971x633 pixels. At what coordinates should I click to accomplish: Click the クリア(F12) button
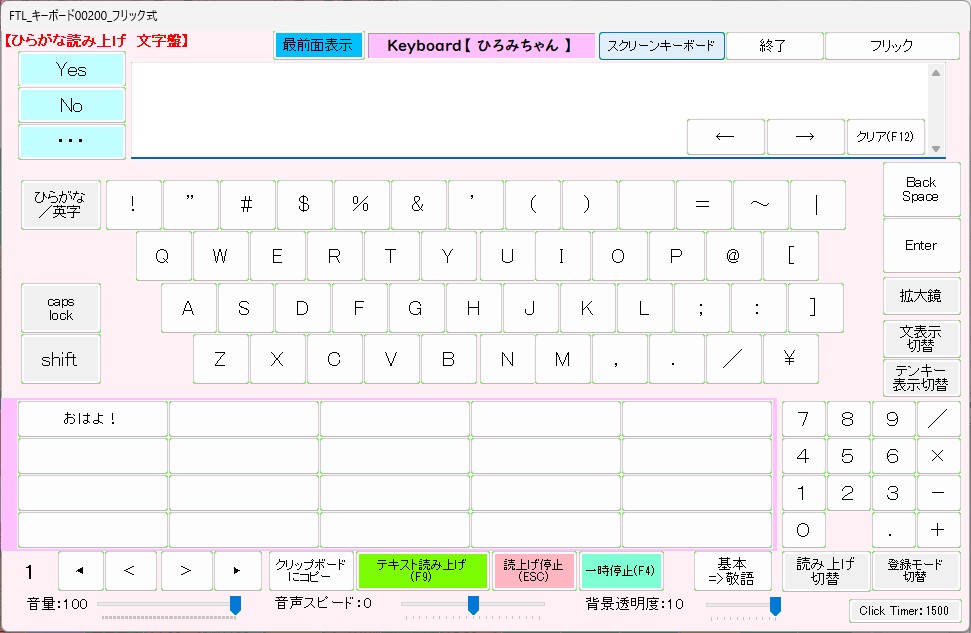click(886, 137)
